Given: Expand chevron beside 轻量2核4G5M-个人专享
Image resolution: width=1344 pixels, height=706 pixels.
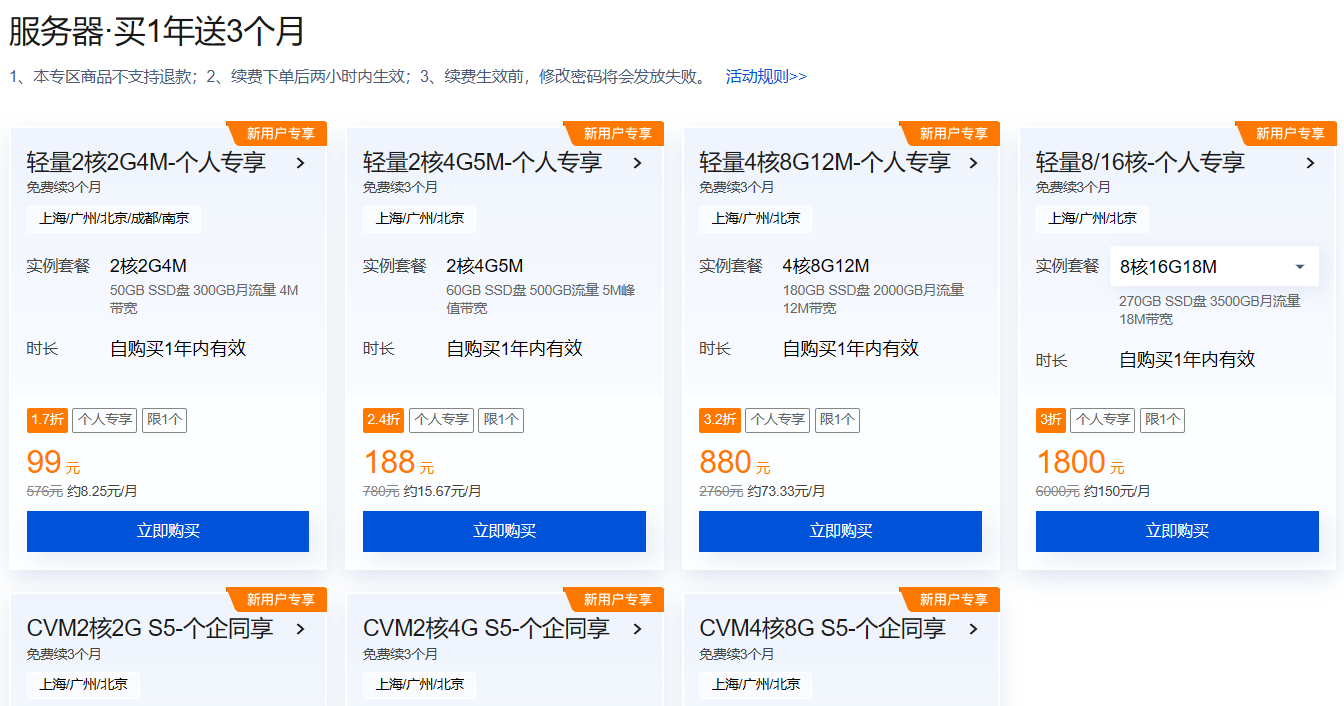Looking at the screenshot, I should pyautogui.click(x=637, y=163).
